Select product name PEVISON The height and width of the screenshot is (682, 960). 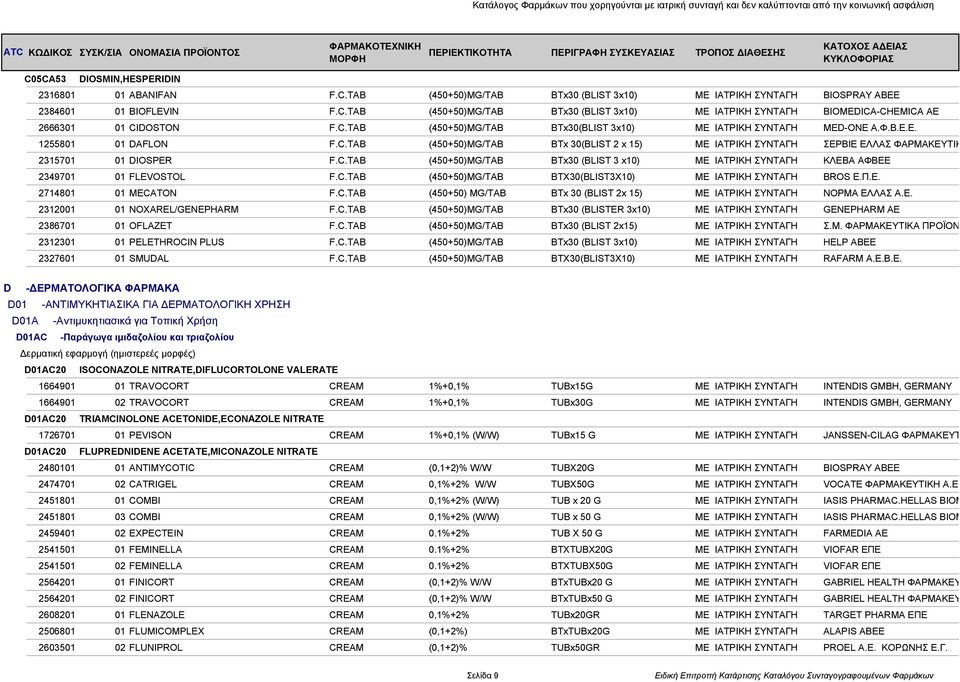coord(150,435)
